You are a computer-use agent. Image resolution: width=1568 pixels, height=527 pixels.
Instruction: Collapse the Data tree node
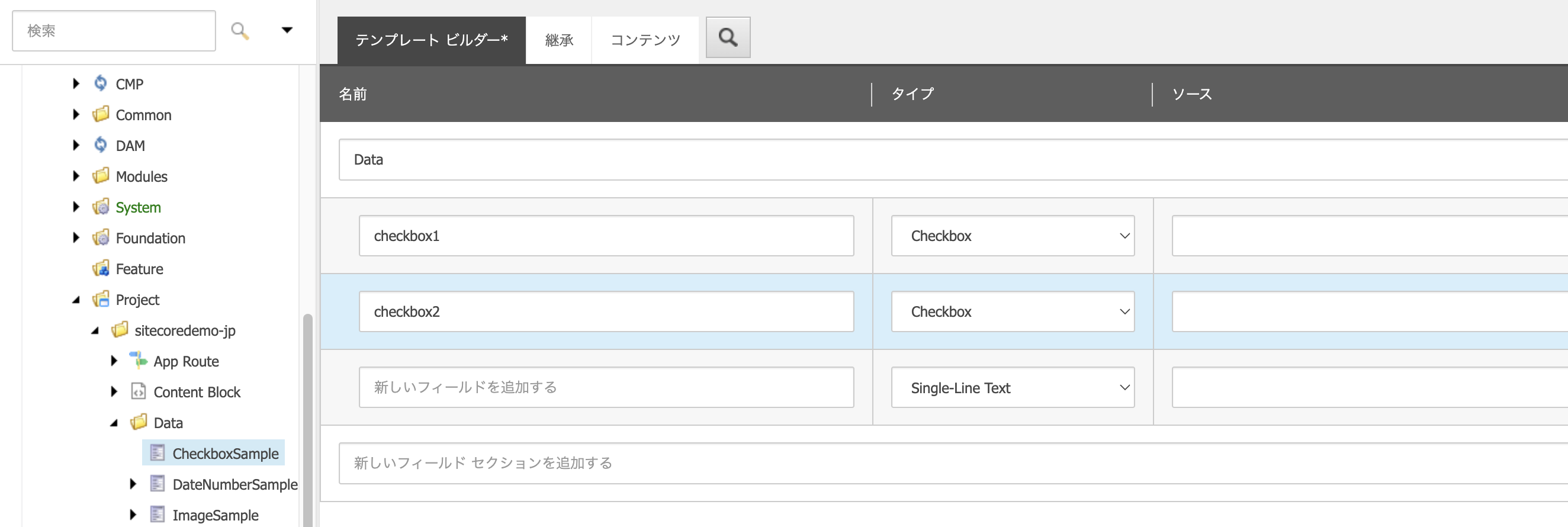[114, 423]
